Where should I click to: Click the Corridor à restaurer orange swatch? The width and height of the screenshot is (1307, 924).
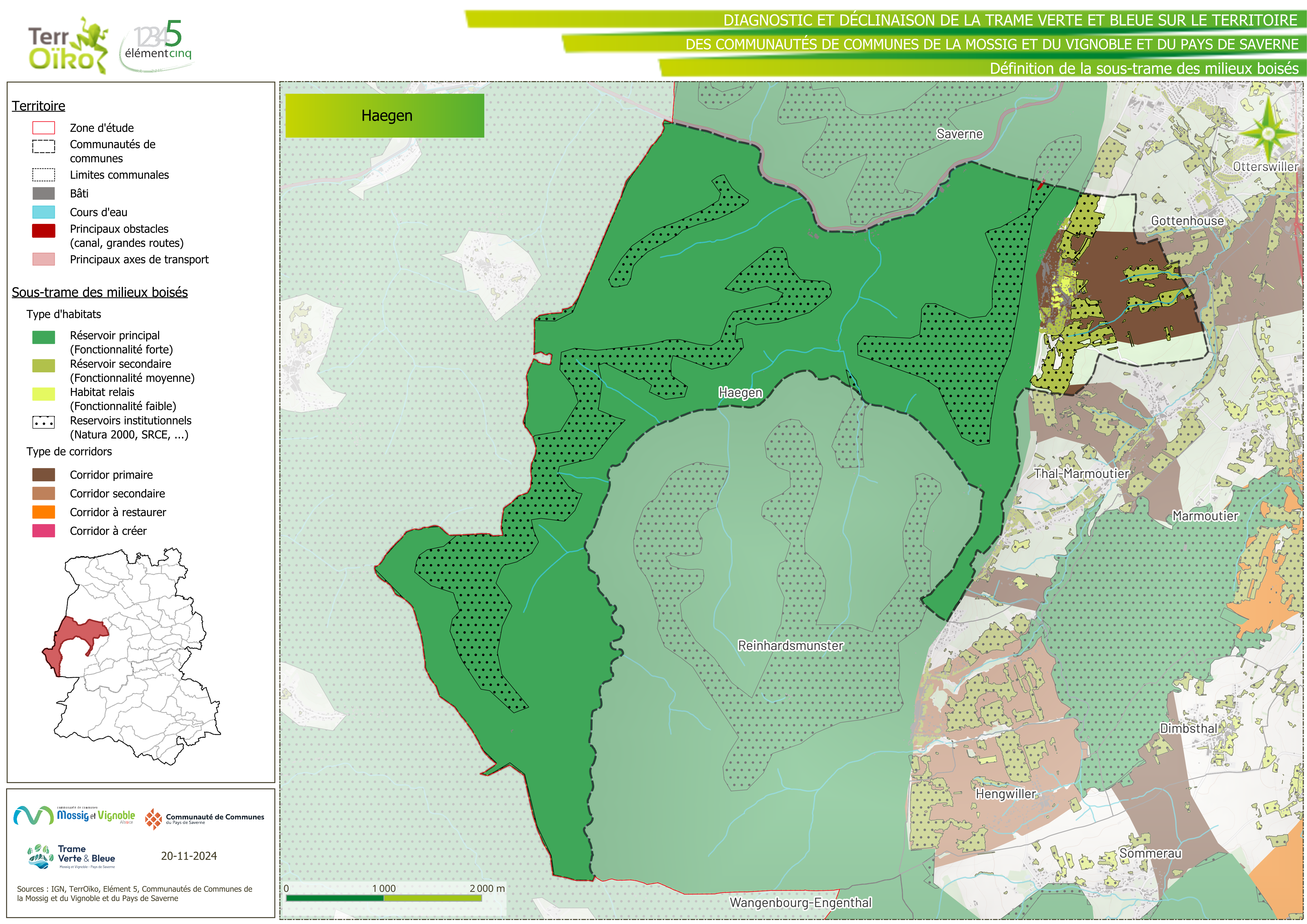(44, 512)
